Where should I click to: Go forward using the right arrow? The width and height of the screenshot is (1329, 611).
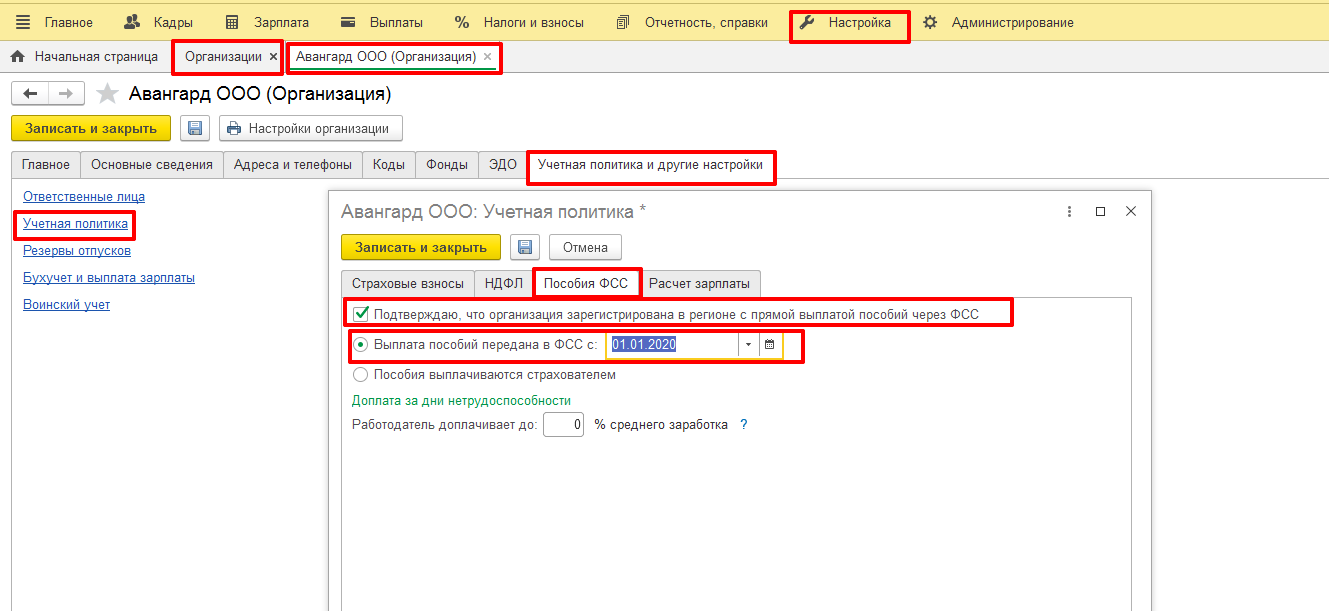(x=65, y=93)
